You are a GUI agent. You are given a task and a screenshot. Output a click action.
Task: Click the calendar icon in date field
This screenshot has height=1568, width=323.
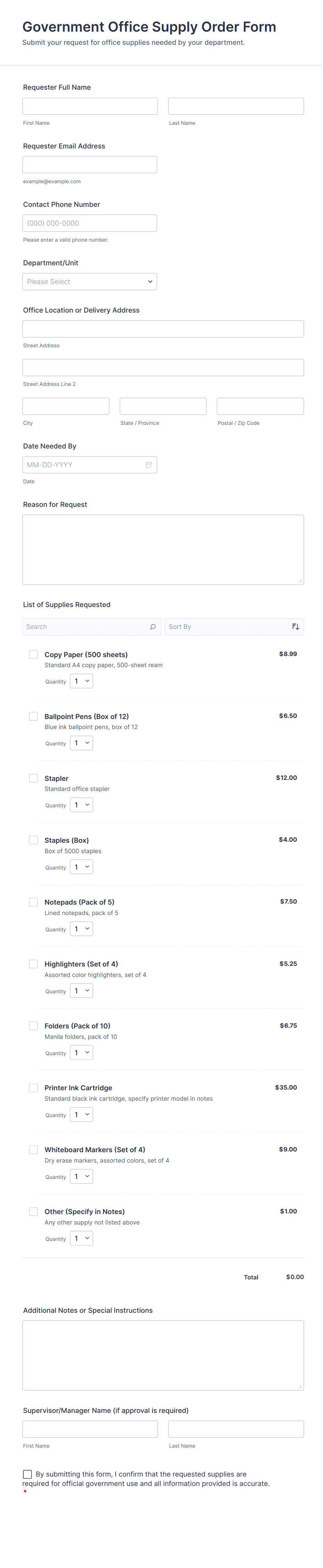tap(148, 464)
